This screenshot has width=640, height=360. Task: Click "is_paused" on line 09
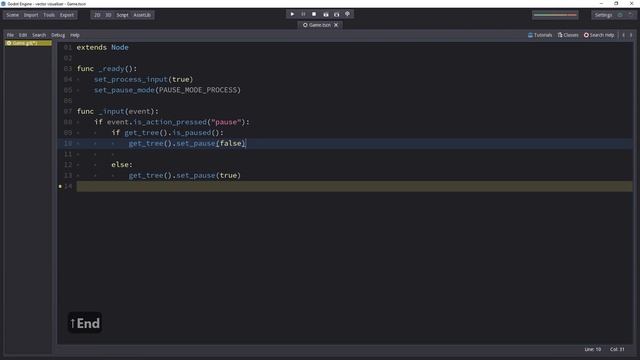point(191,133)
